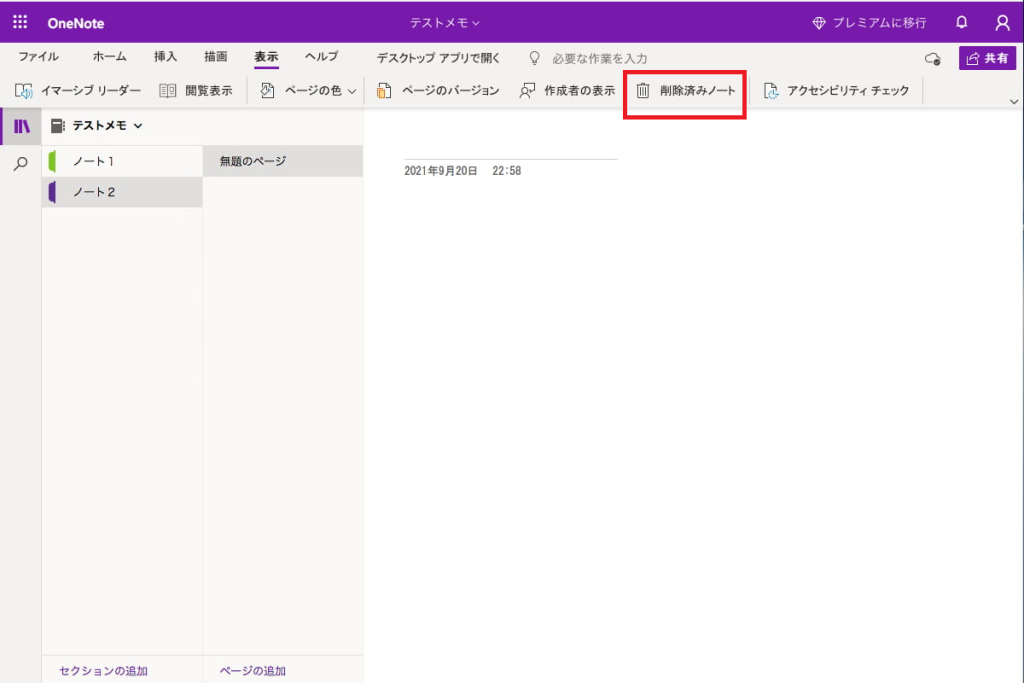Switch to the 挿入 tab
The width and height of the screenshot is (1024, 683).
point(165,57)
